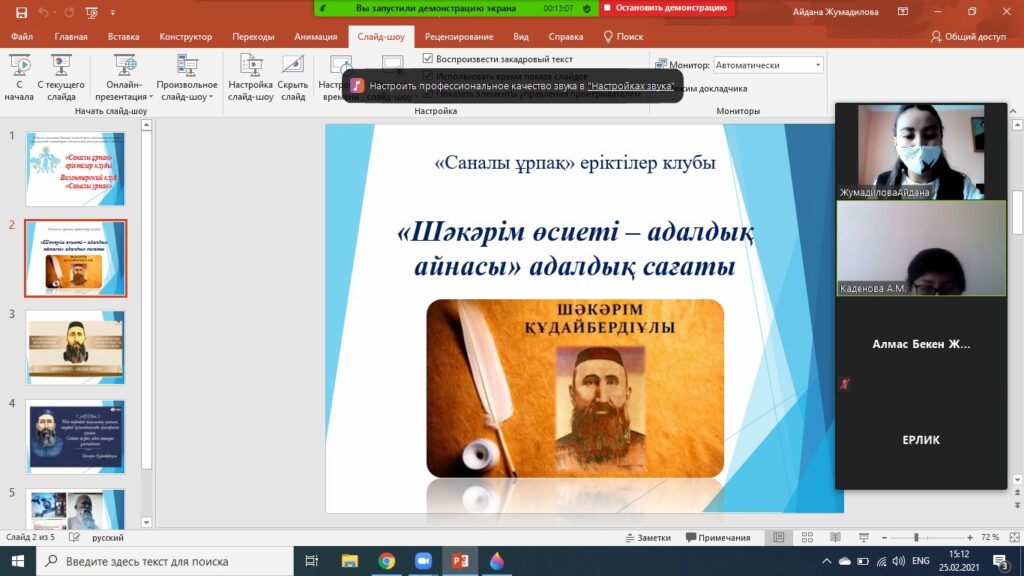This screenshot has width=1024, height=576.
Task: Open notification center icon on taskbar
Action: click(1001, 561)
